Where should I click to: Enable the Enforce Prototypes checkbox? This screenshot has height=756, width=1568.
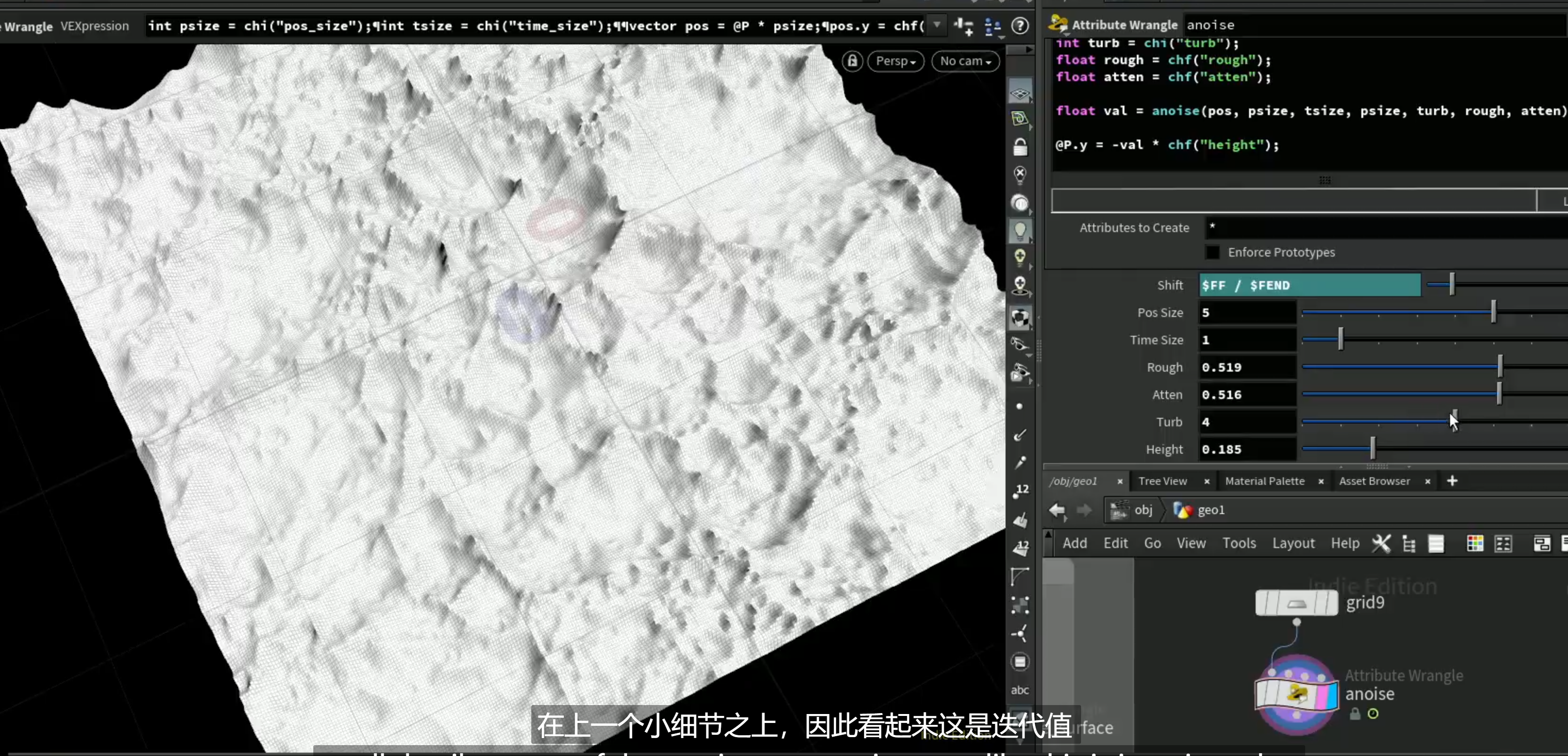pos(1213,252)
